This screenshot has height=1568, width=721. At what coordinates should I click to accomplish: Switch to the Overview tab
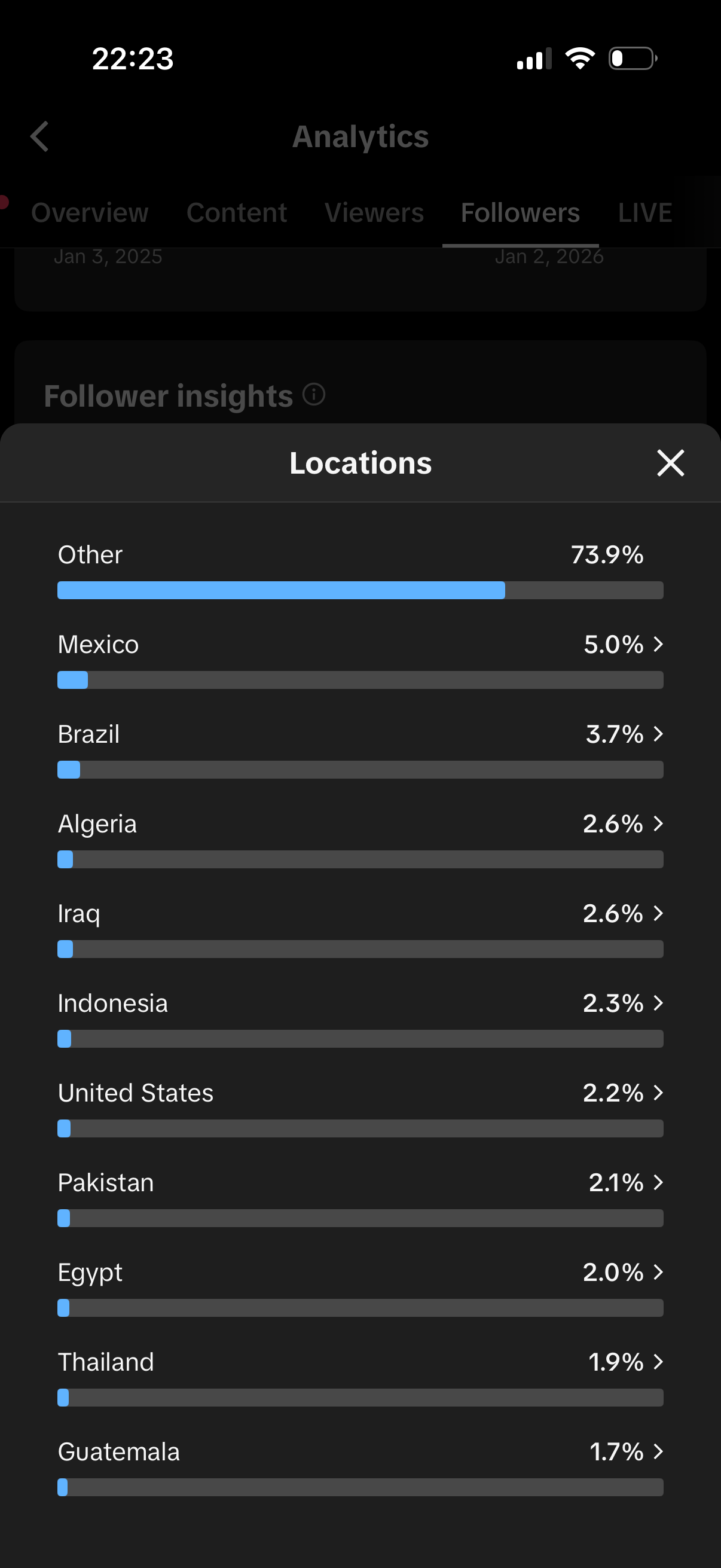point(90,213)
